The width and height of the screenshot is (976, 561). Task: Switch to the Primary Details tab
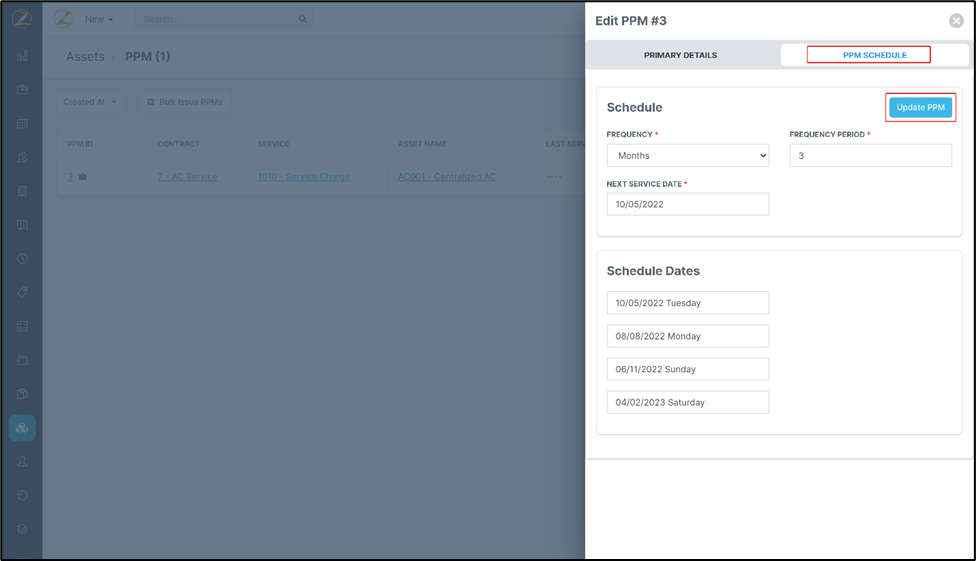click(680, 55)
